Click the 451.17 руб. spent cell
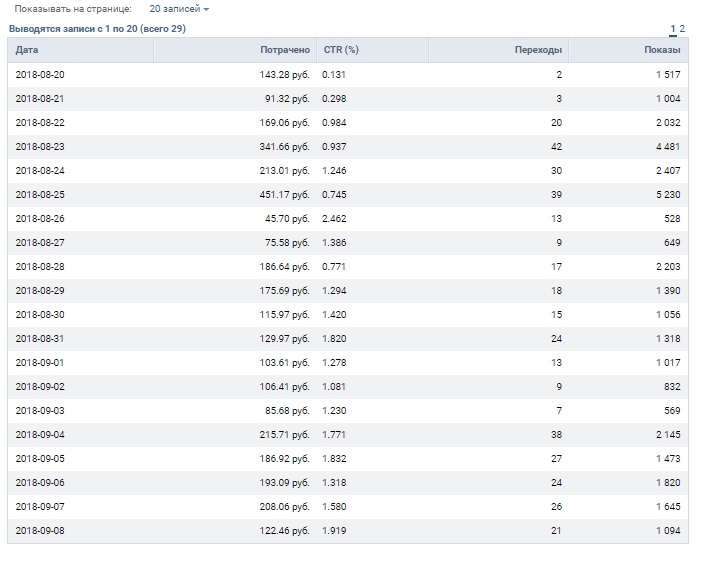The width and height of the screenshot is (702, 588). pos(283,195)
